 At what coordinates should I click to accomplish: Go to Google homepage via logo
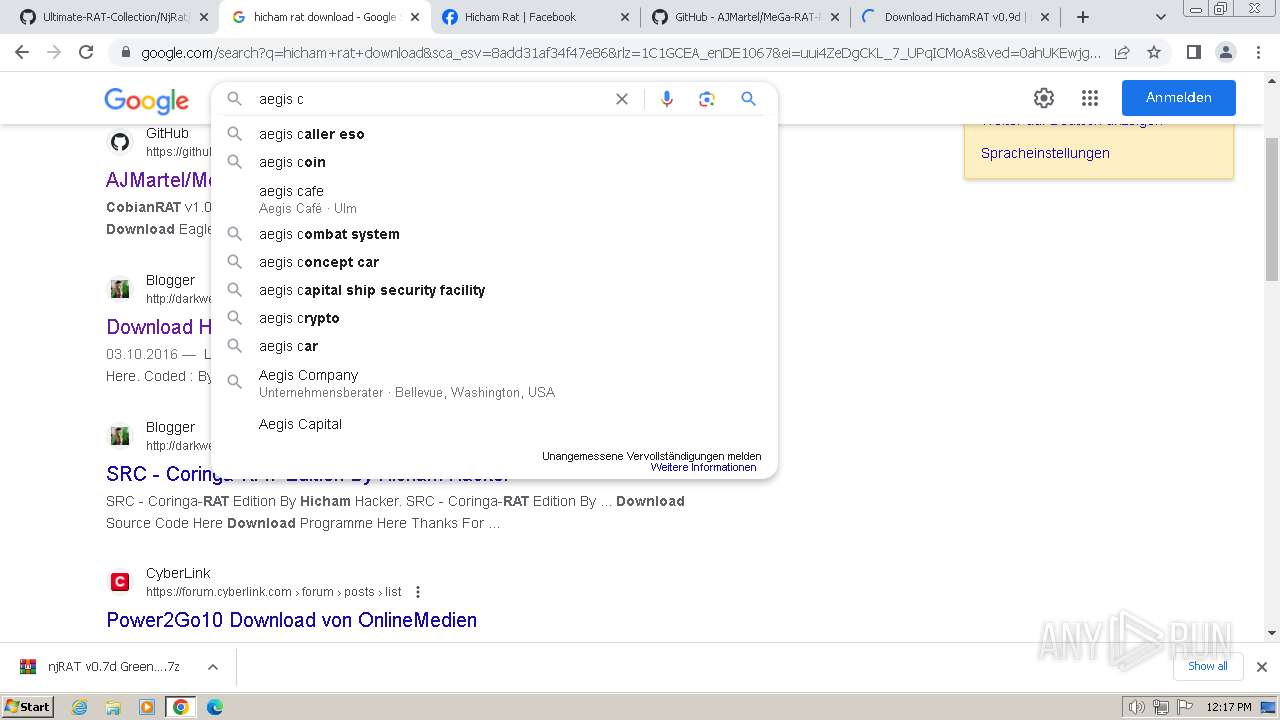click(146, 100)
